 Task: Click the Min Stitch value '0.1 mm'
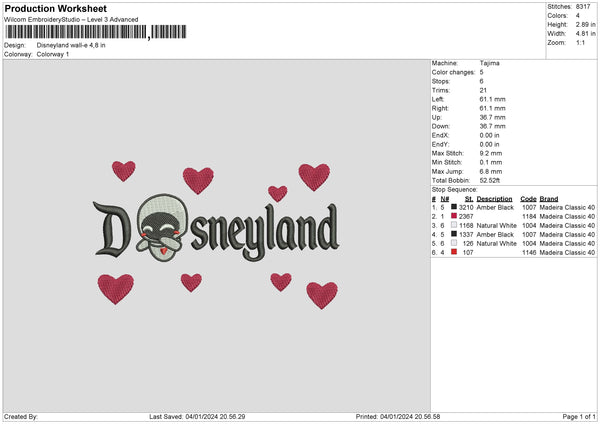click(491, 162)
